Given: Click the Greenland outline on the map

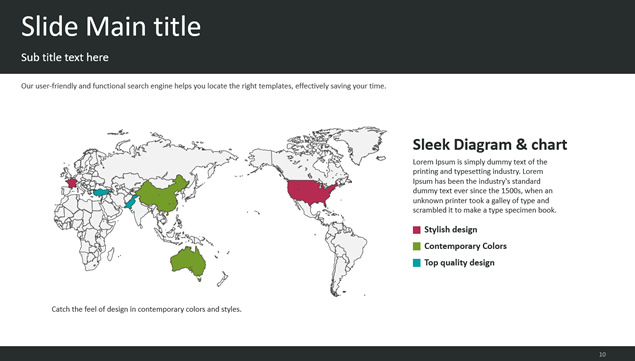Looking at the screenshot, I should point(358,144).
